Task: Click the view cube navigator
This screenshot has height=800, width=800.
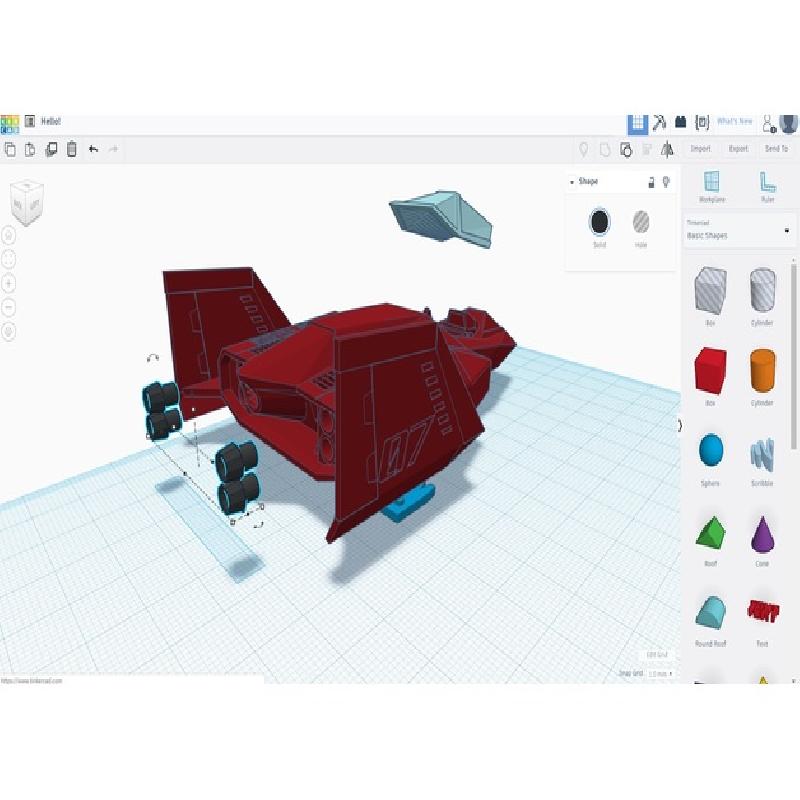Action: point(27,202)
